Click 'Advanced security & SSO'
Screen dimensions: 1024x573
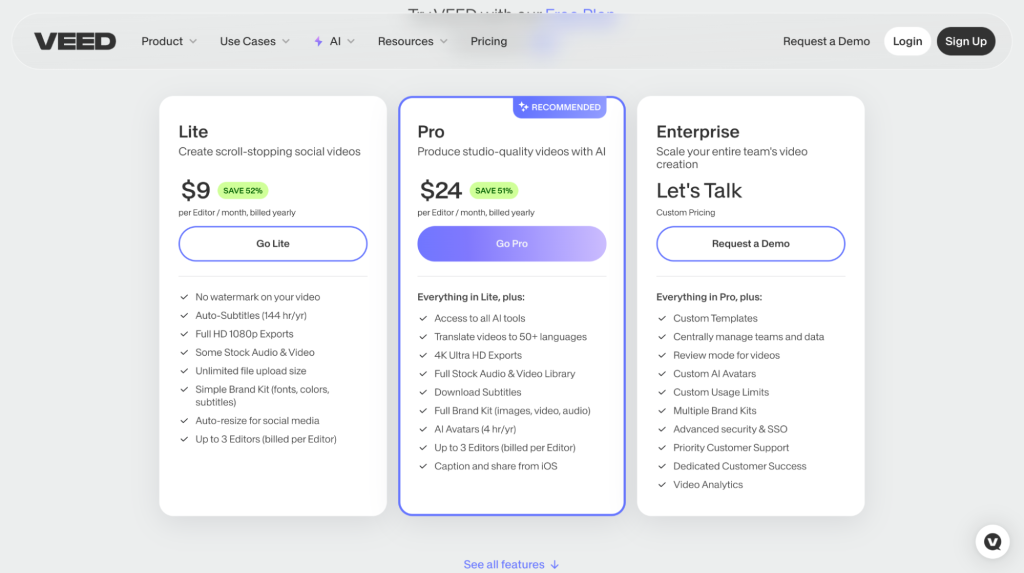(x=730, y=429)
